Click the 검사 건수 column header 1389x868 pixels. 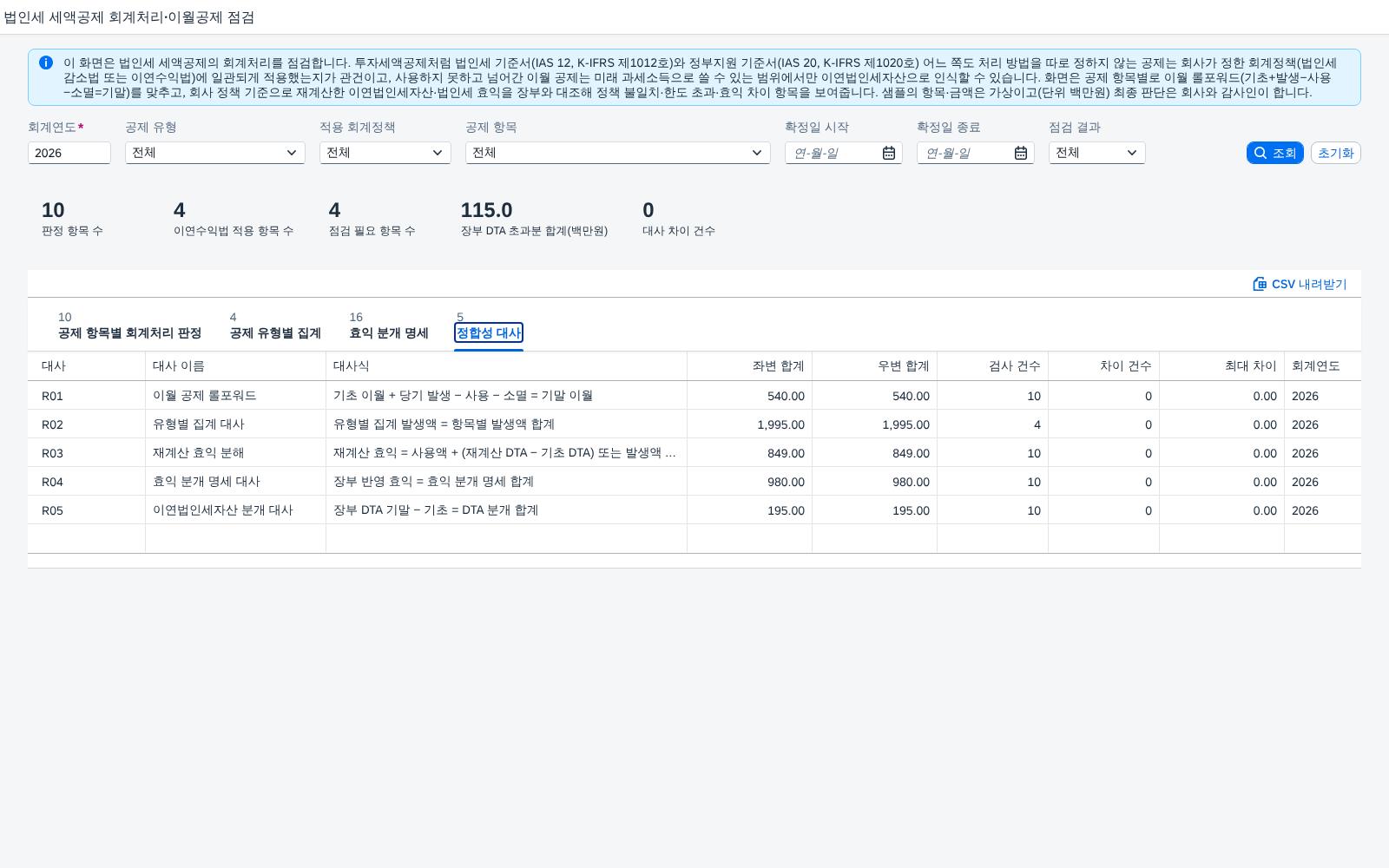(992, 366)
